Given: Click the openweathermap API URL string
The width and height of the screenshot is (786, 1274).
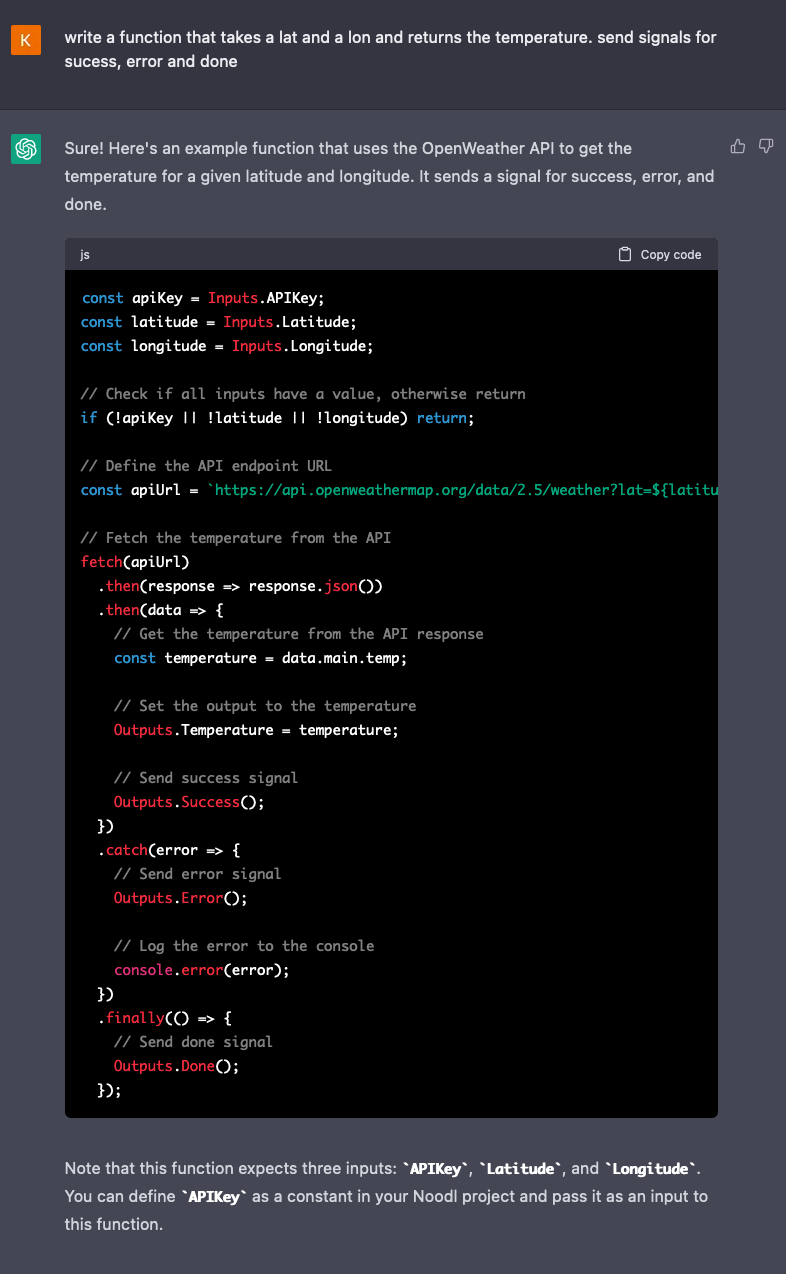Looking at the screenshot, I should point(462,490).
